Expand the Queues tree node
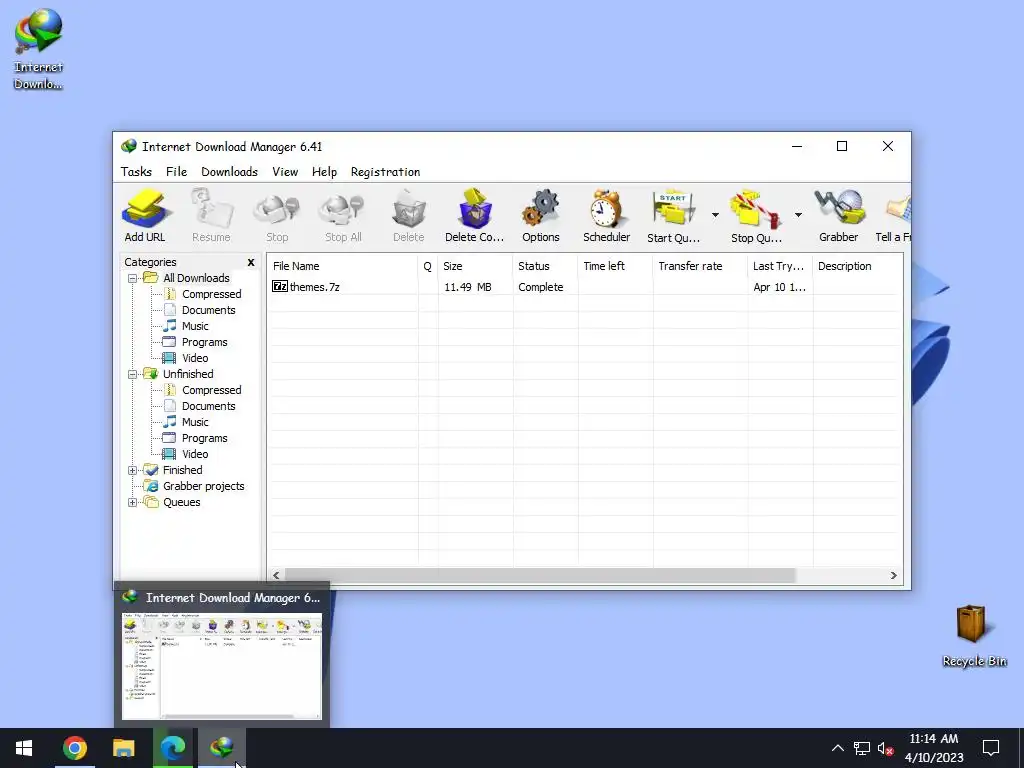 click(x=133, y=502)
